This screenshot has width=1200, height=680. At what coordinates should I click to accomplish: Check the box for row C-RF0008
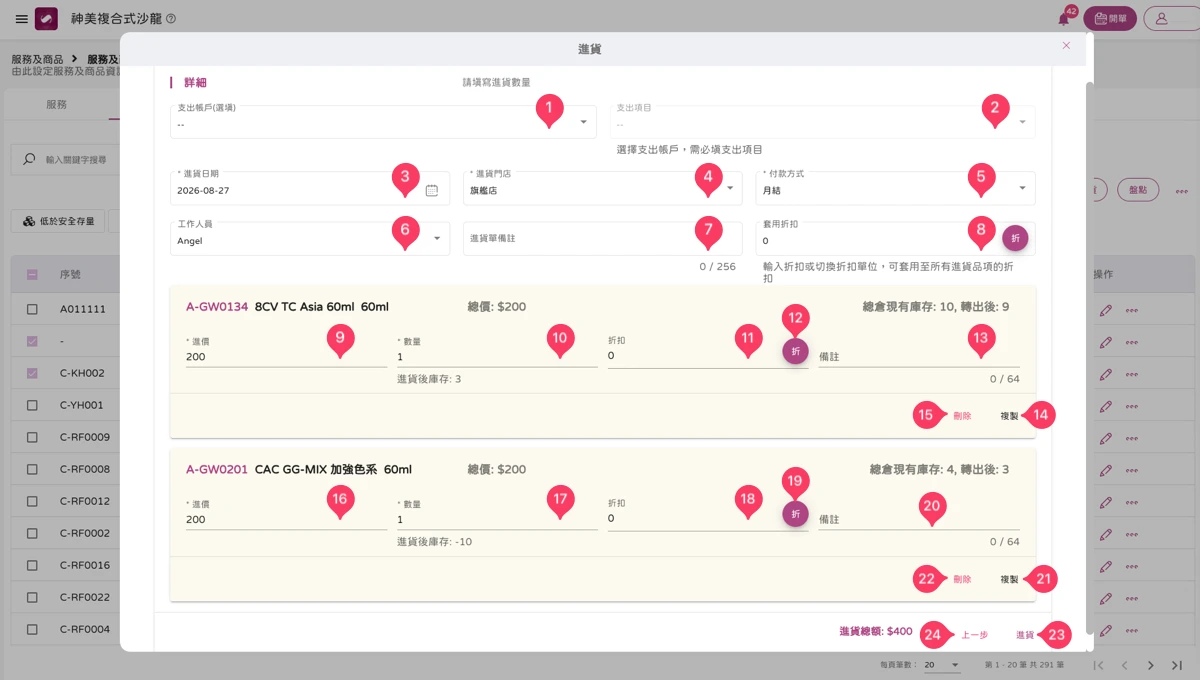coord(32,469)
